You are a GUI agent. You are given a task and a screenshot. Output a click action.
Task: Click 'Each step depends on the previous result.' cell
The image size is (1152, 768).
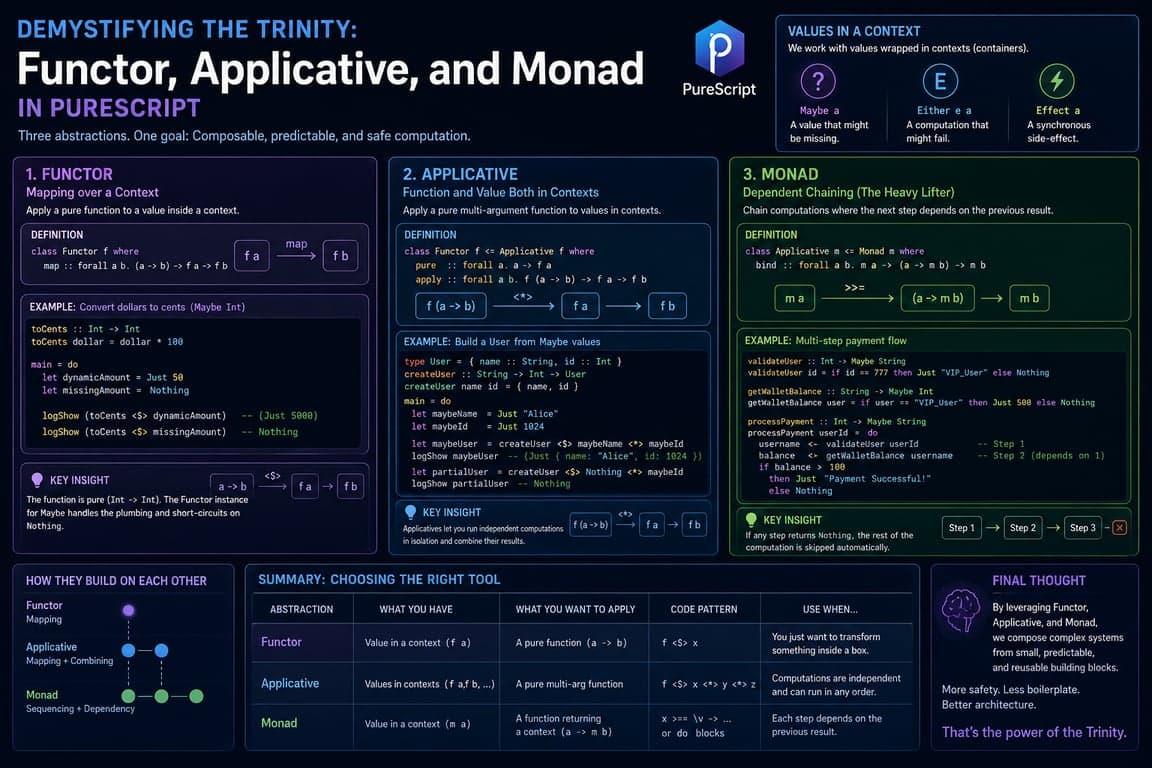point(827,725)
